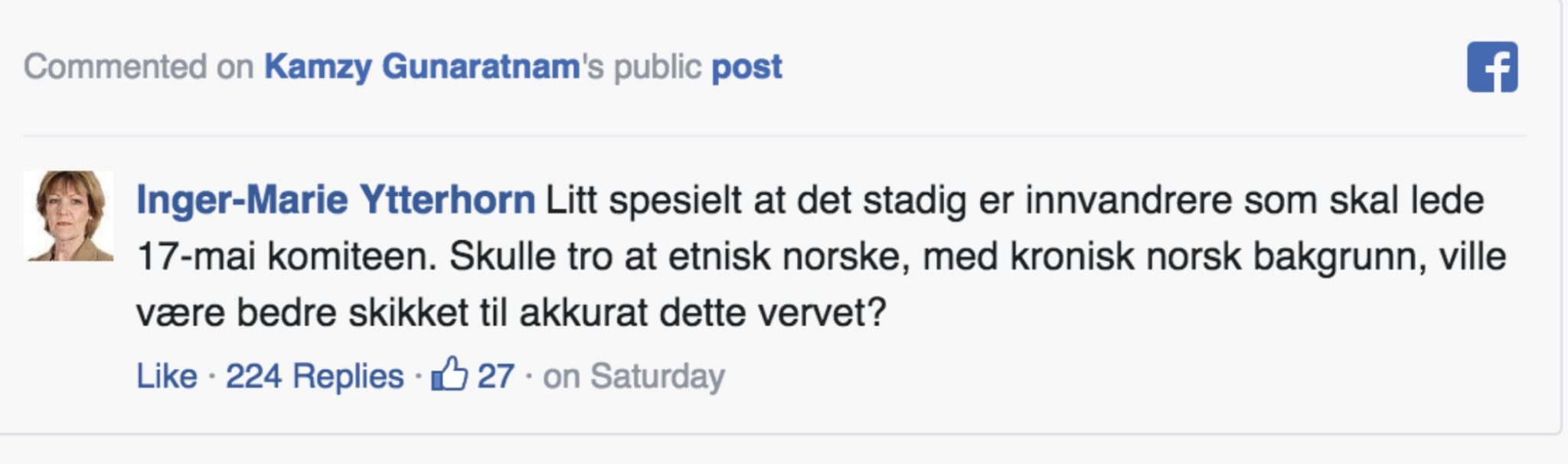Image resolution: width=1568 pixels, height=464 pixels.
Task: Click the divider line below the header
Action: 773,136
